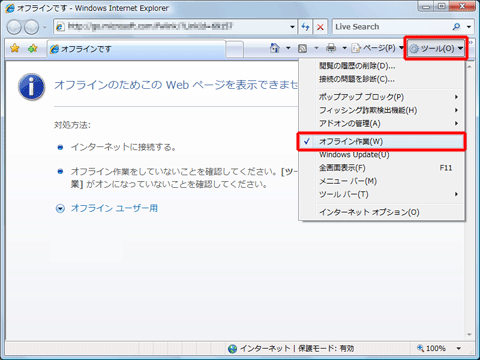Expand the print options dropdown arrow
The height and width of the screenshot is (360, 480).
click(x=344, y=49)
